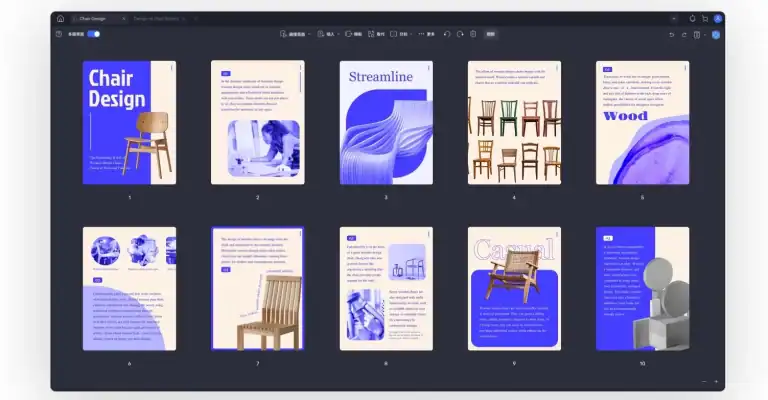Viewport: 768px width, 400px height.
Task: Click the trash delete icon in the toolbar
Action: click(x=472, y=34)
